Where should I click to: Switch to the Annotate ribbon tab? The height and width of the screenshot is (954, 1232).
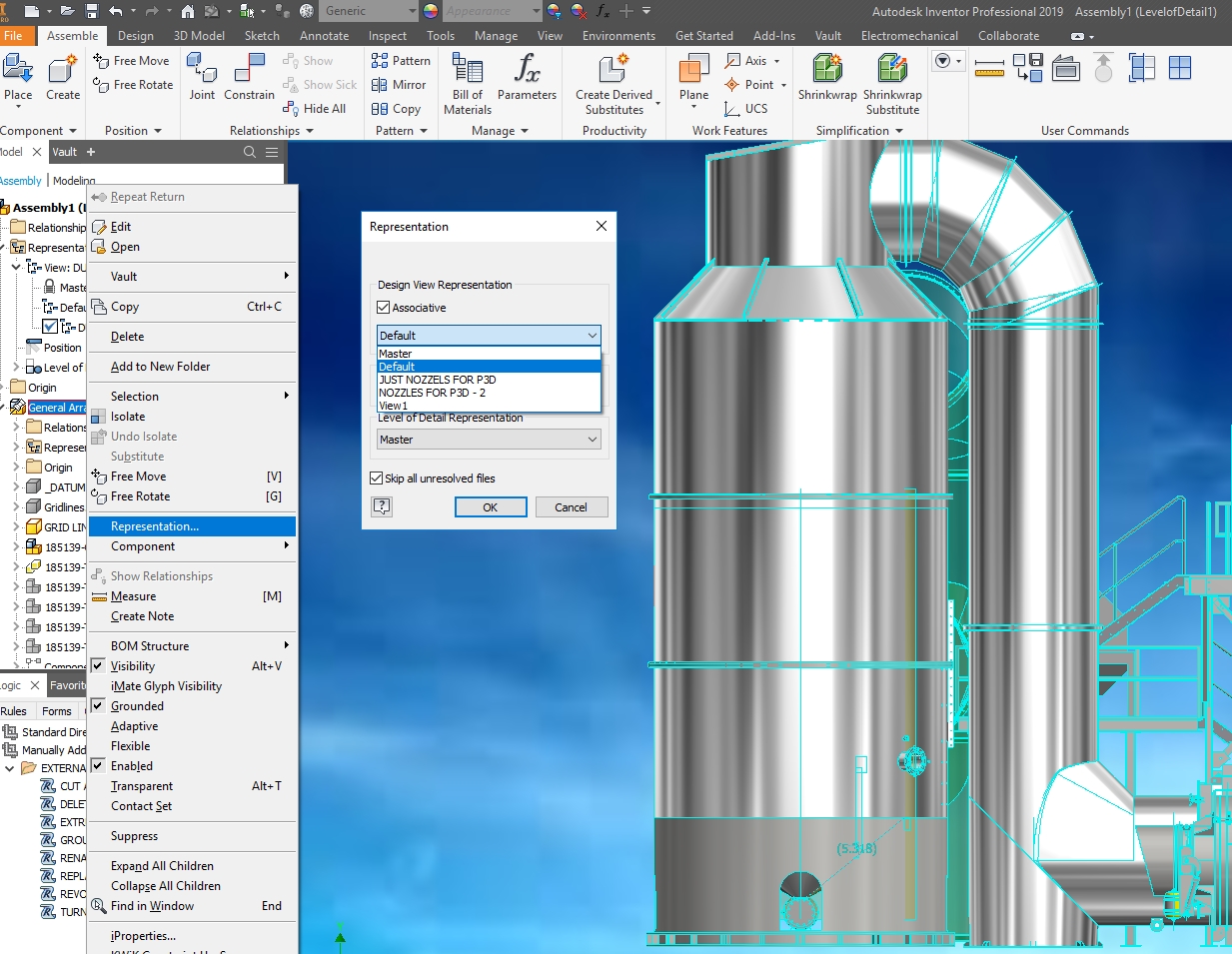323,35
